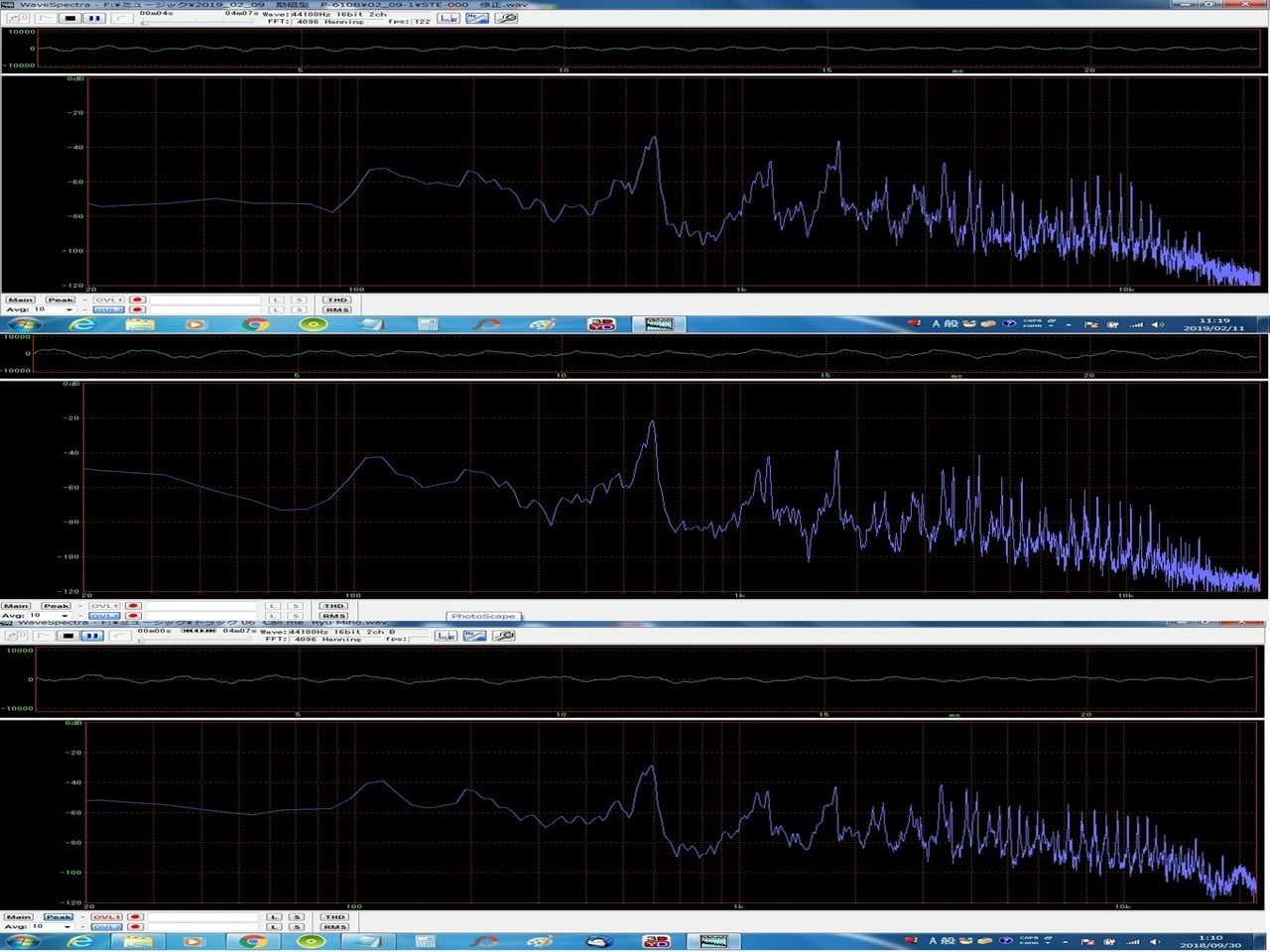The image size is (1270, 952).
Task: Click the THD button in the top window
Action: [336, 299]
